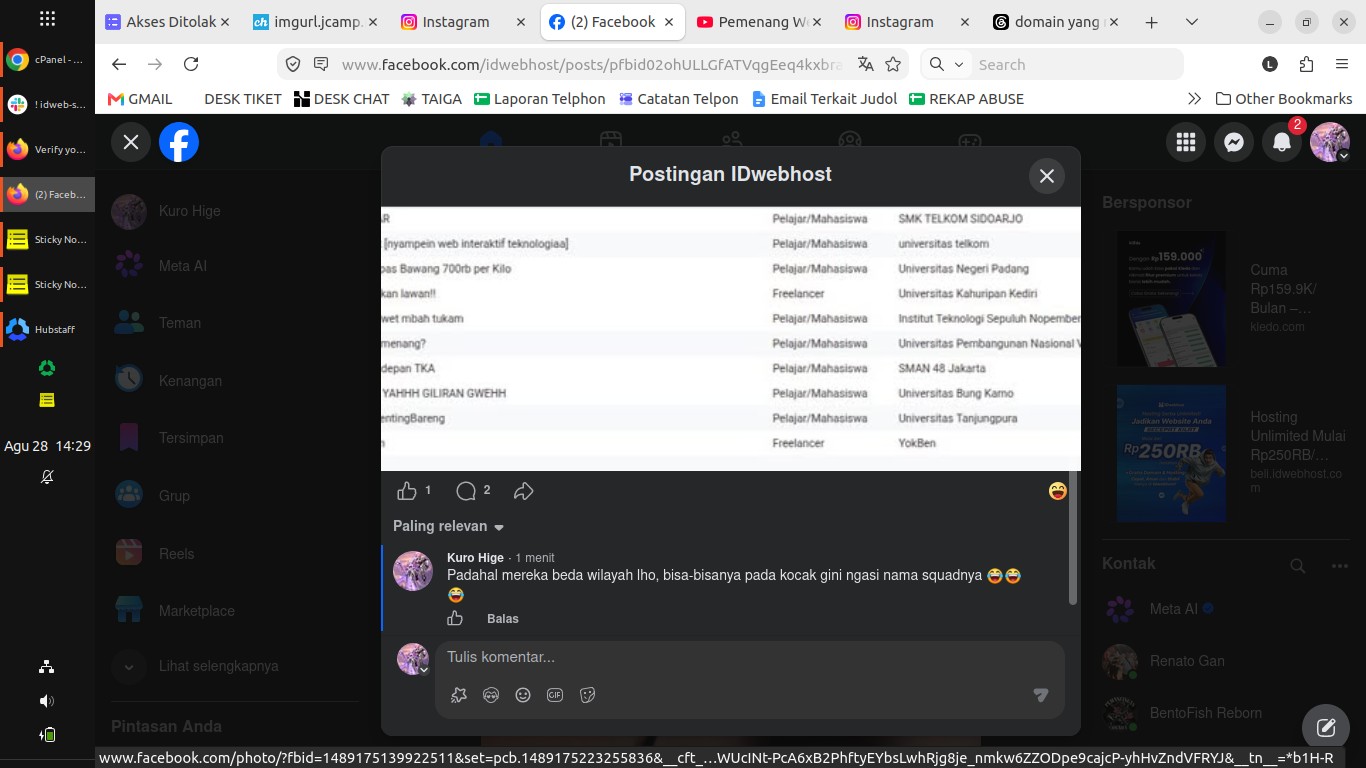This screenshot has width=1366, height=768.
Task: Switch commenting identity via the avatar chevron
Action: 424,670
